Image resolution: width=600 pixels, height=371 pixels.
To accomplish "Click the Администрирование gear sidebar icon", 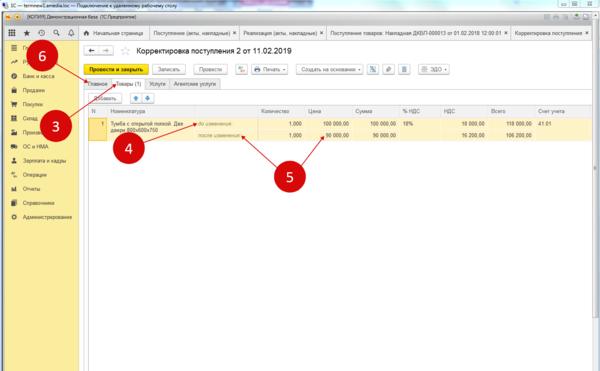I will [14, 217].
